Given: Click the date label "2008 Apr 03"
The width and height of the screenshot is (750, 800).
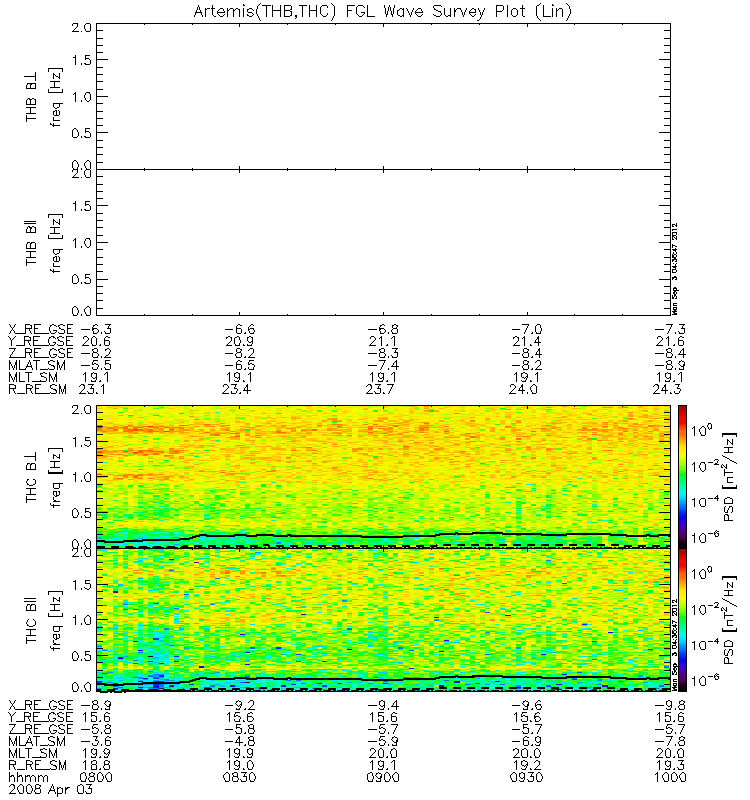Looking at the screenshot, I should click(51, 789).
